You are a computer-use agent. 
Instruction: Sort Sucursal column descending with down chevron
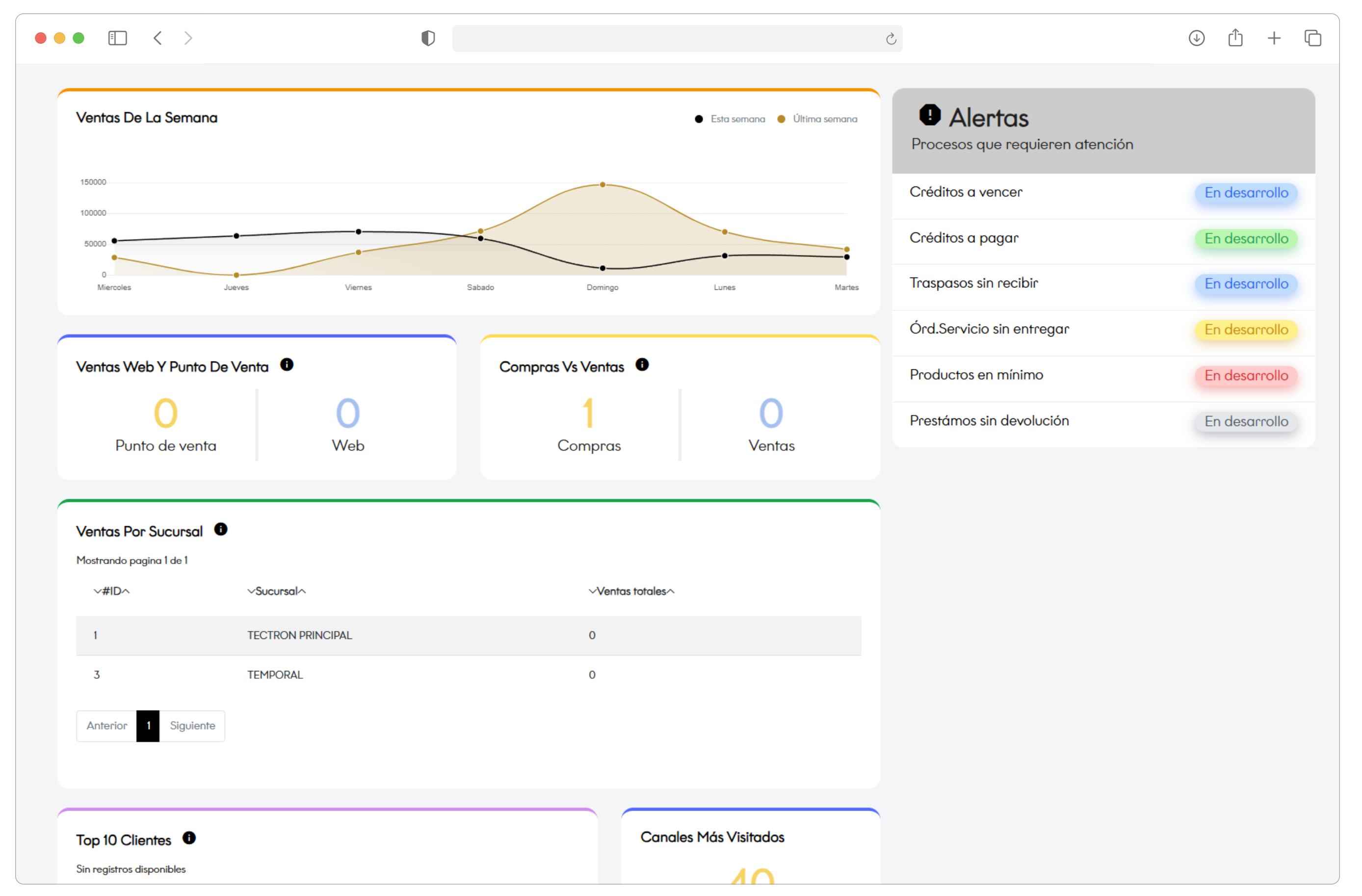[x=251, y=591]
